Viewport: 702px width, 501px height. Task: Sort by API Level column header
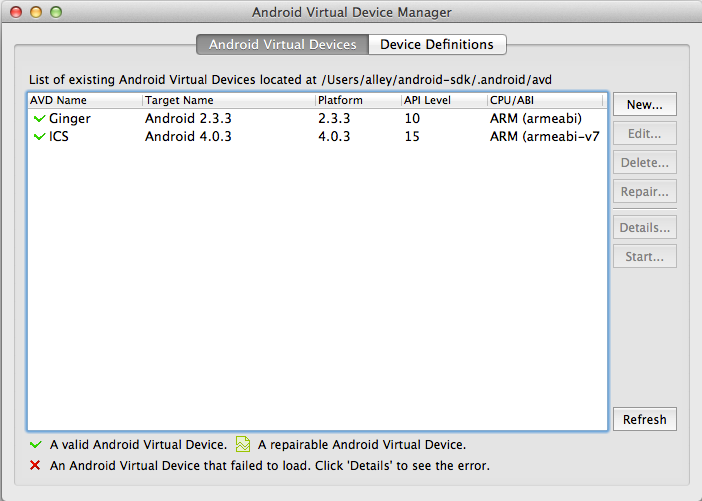444,100
